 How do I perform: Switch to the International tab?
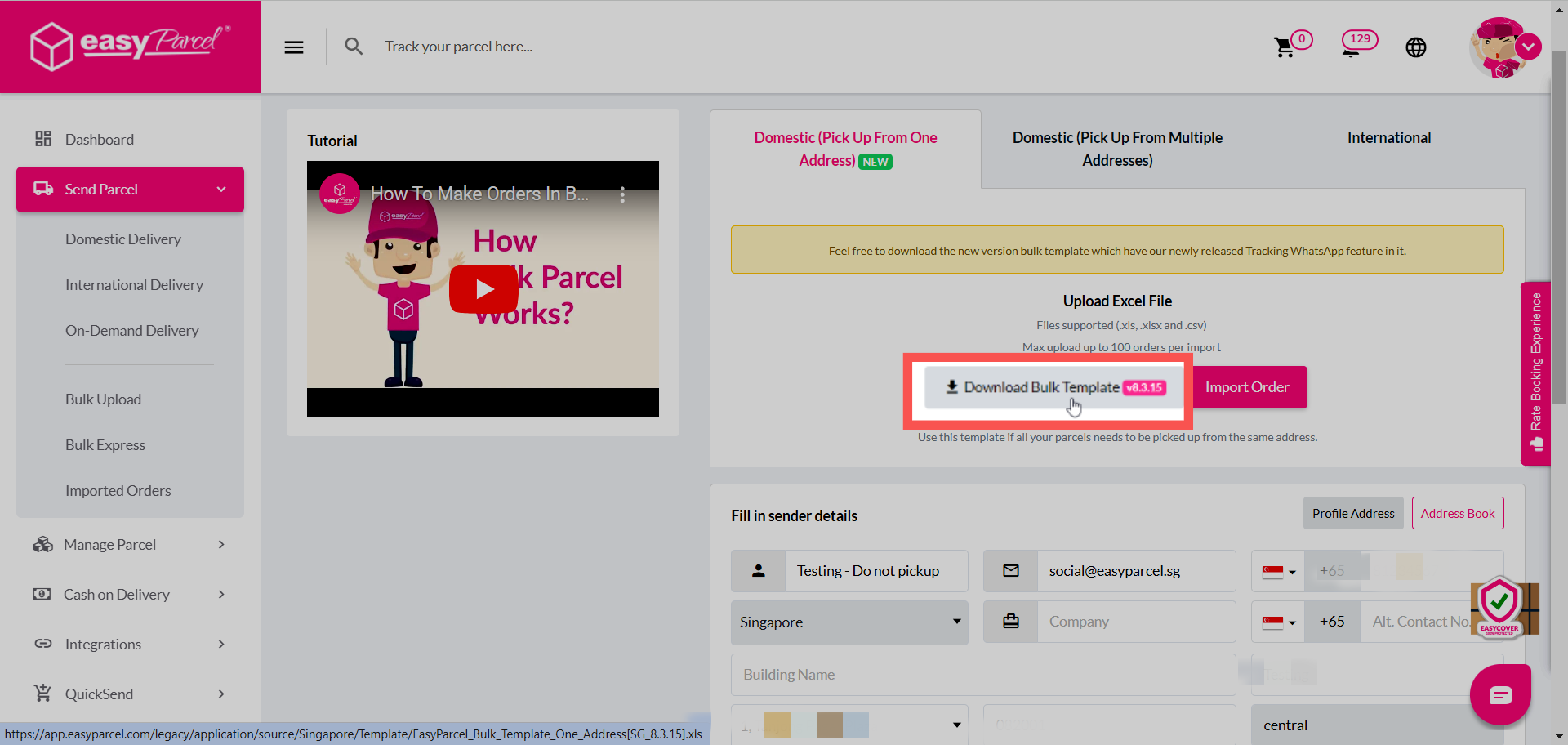pyautogui.click(x=1389, y=137)
